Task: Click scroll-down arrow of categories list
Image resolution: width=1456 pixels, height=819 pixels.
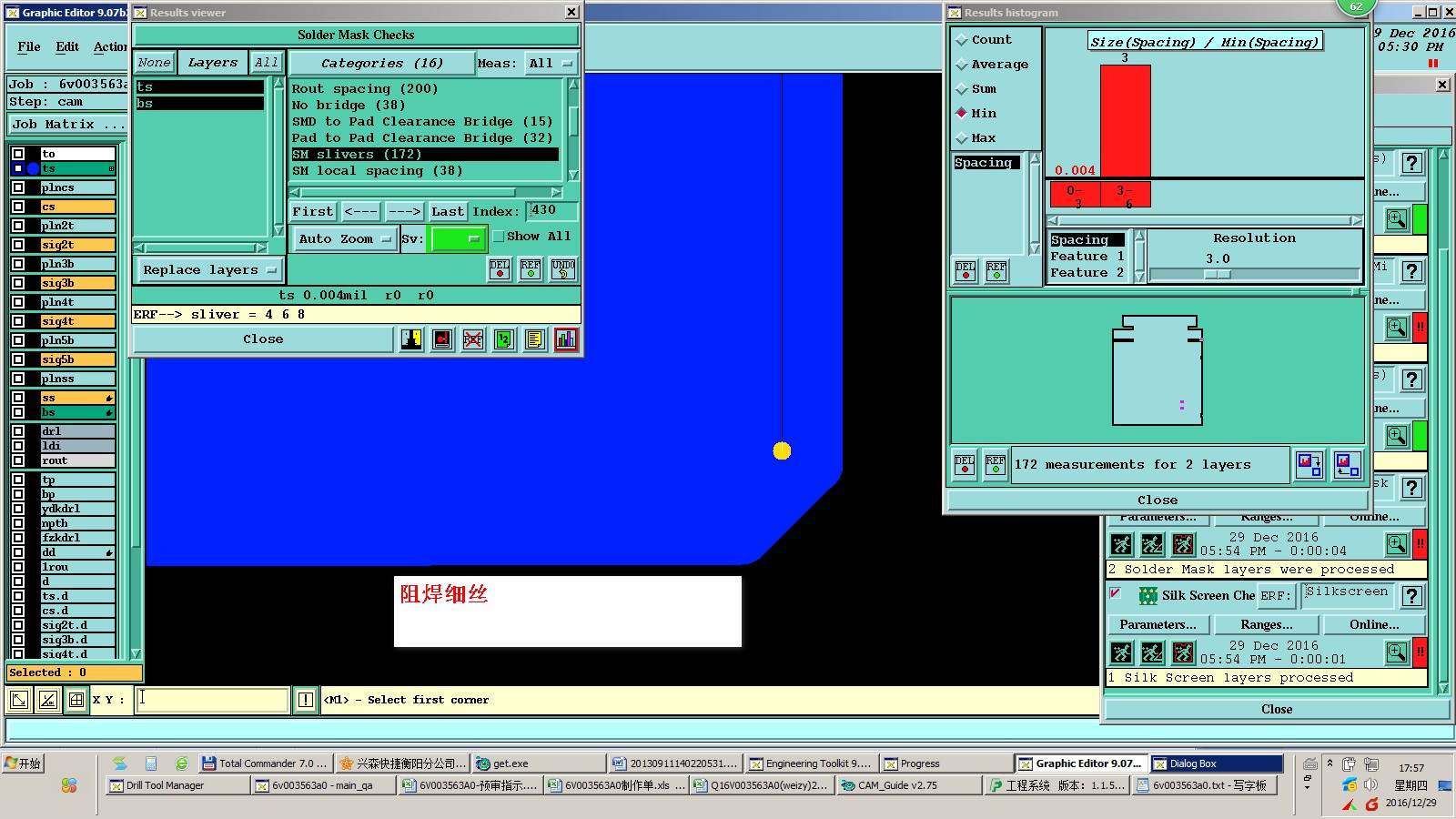Action: 573,175
